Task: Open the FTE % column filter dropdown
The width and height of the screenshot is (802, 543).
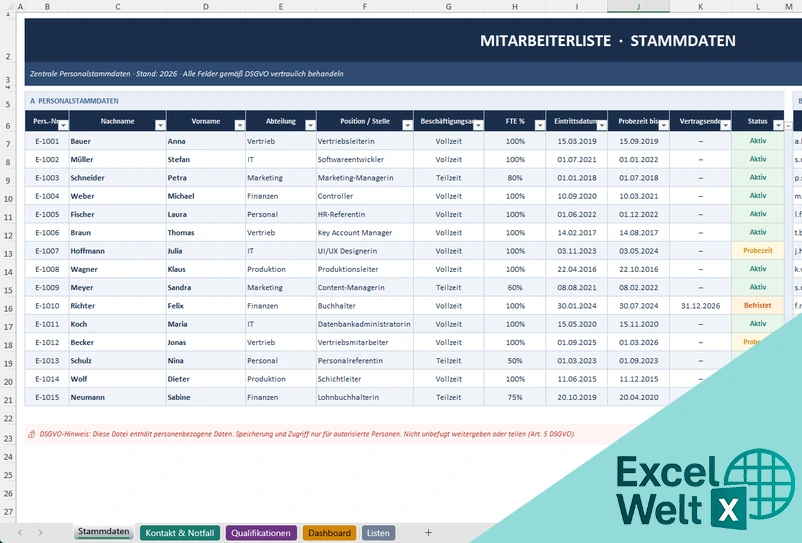Action: point(540,126)
